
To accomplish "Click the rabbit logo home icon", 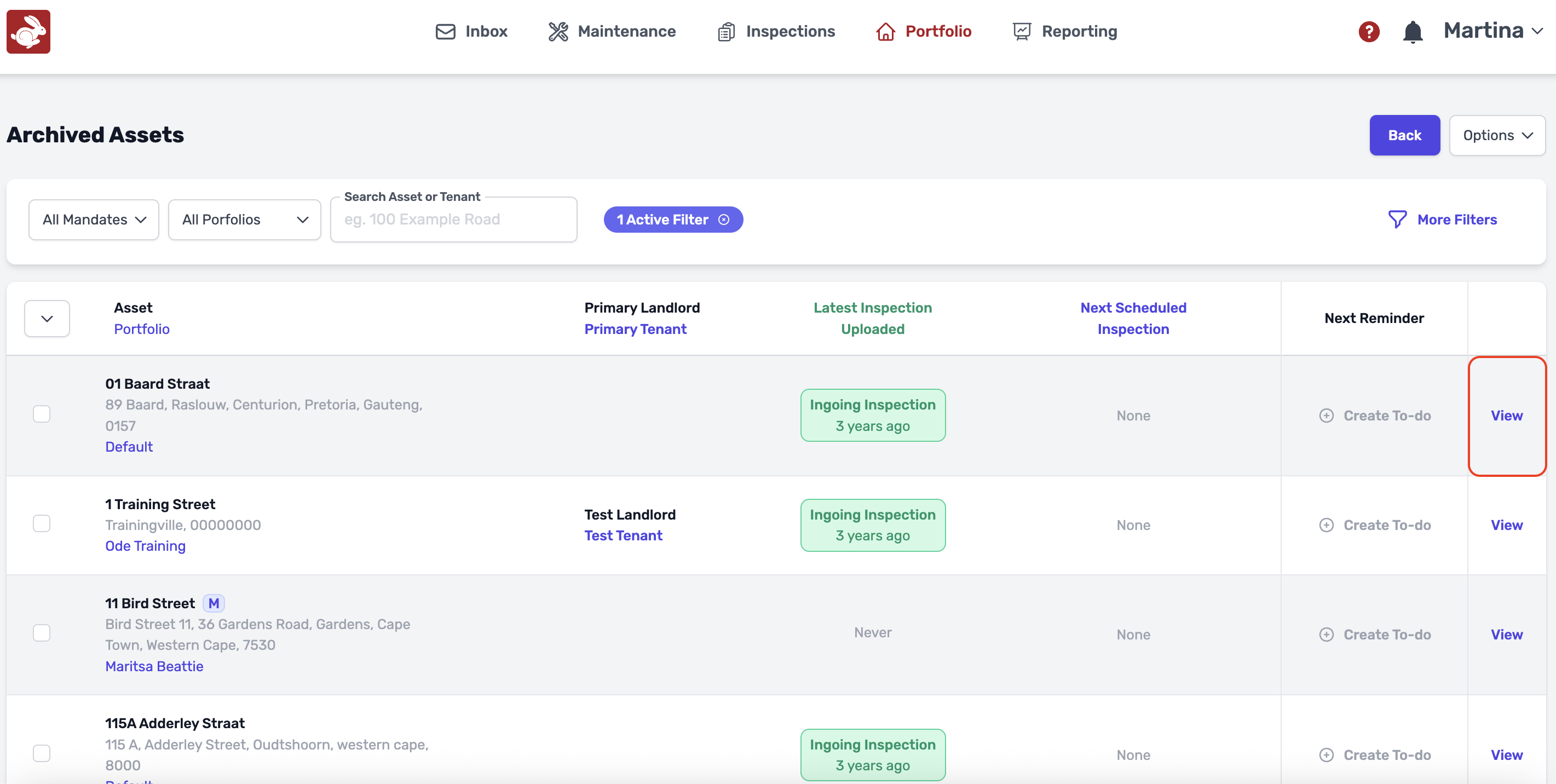I will click(x=28, y=31).
